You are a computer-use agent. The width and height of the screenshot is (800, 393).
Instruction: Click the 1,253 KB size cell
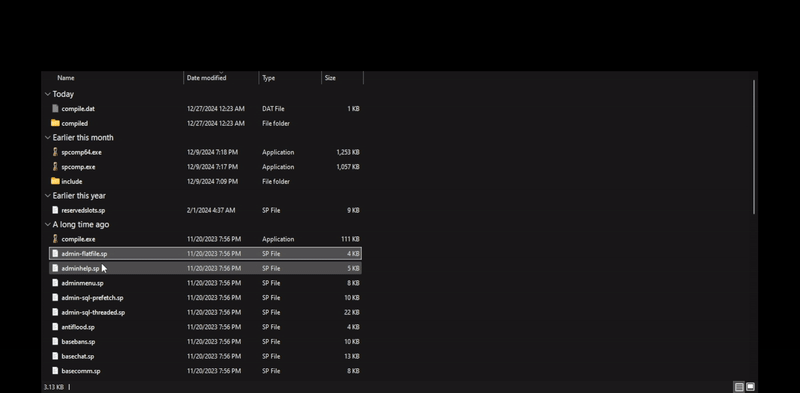pyautogui.click(x=348, y=152)
